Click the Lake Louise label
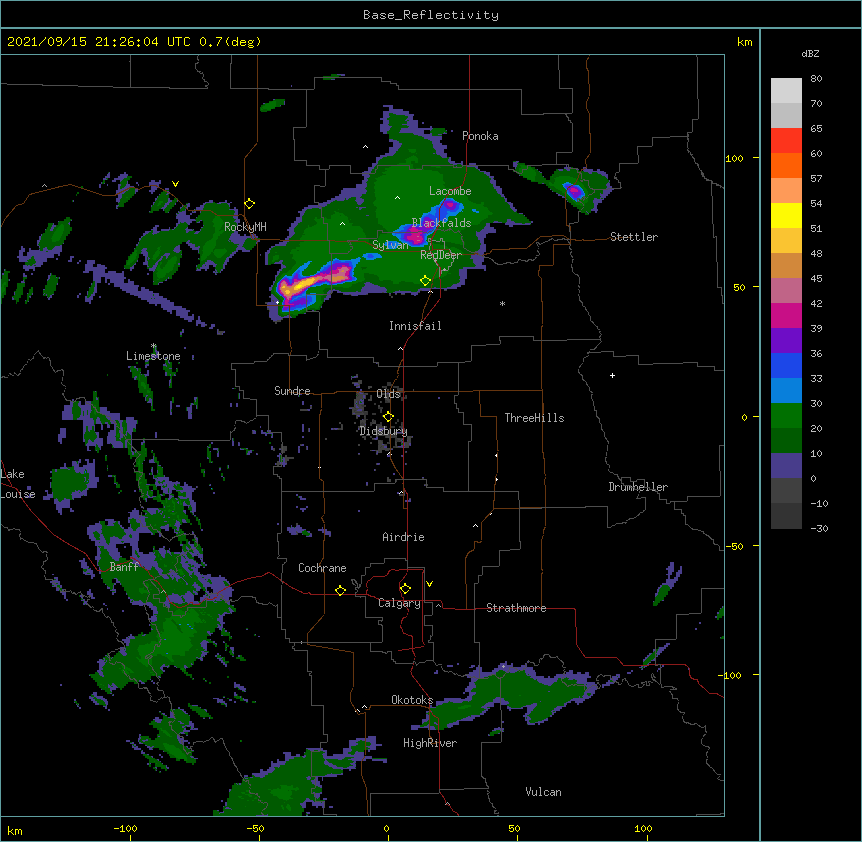This screenshot has width=862, height=842. tap(17, 484)
